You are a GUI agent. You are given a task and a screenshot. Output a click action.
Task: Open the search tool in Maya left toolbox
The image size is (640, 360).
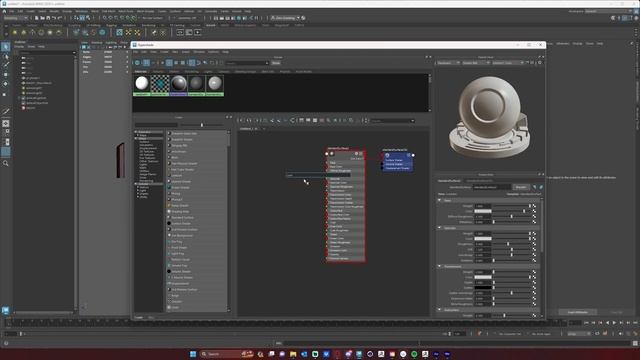(5, 163)
